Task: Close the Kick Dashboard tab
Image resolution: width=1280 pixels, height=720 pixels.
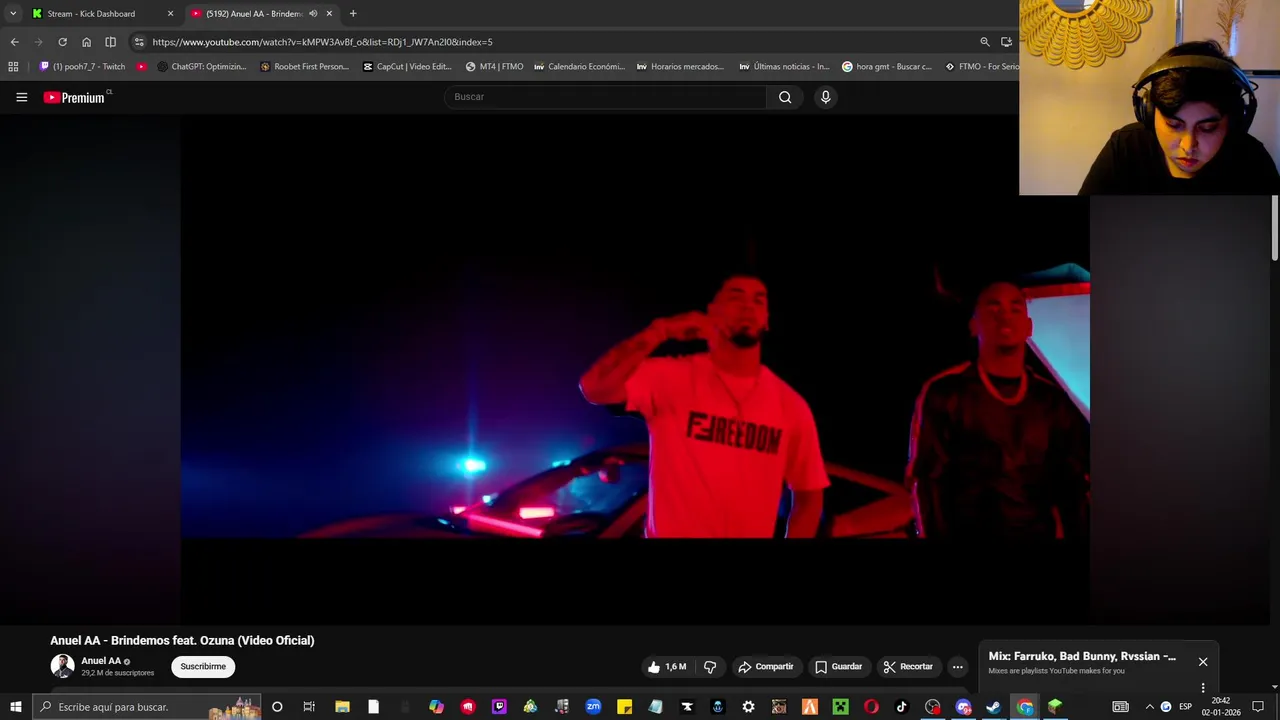Action: point(170,14)
